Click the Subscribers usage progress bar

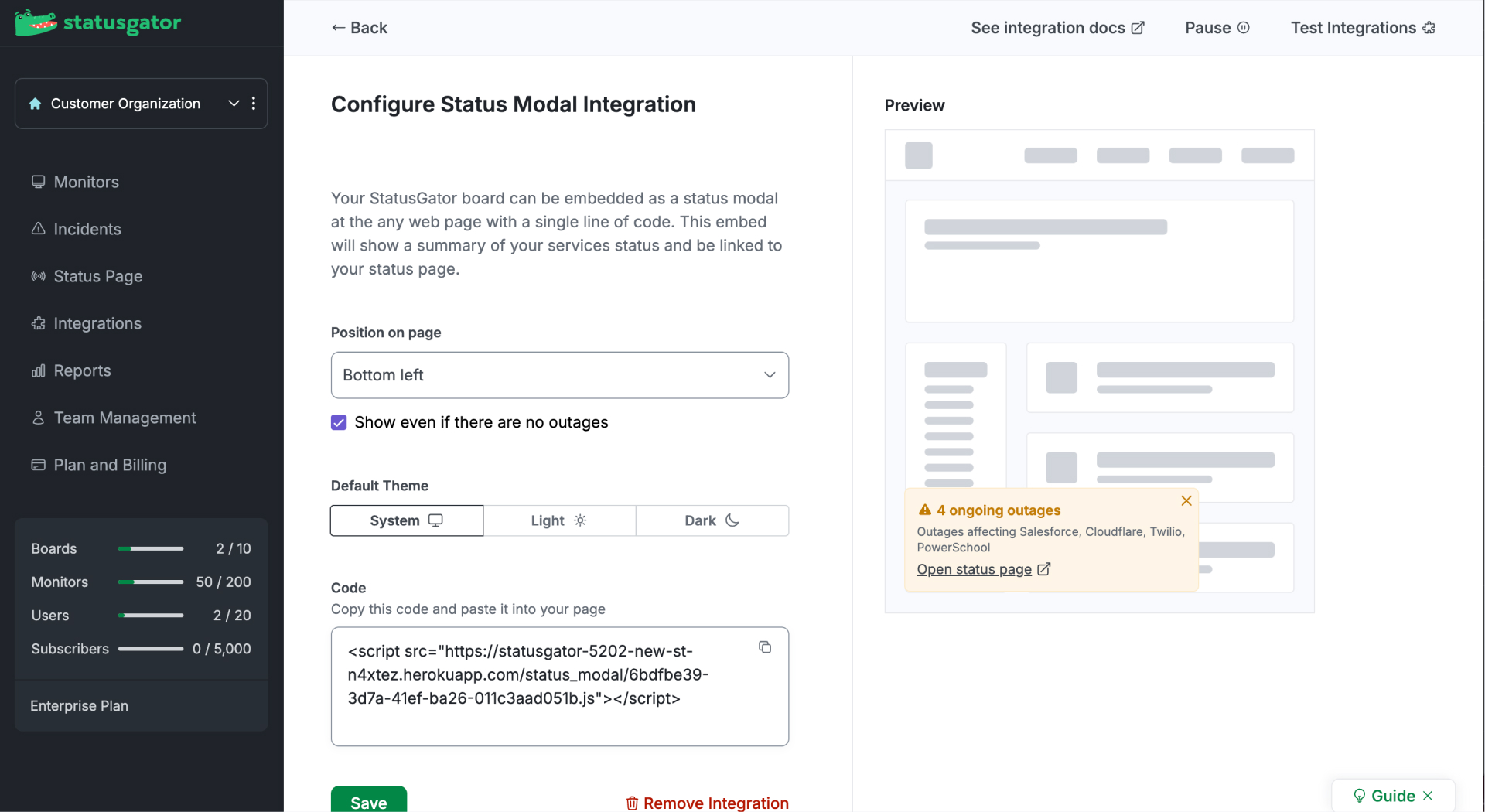click(x=151, y=649)
